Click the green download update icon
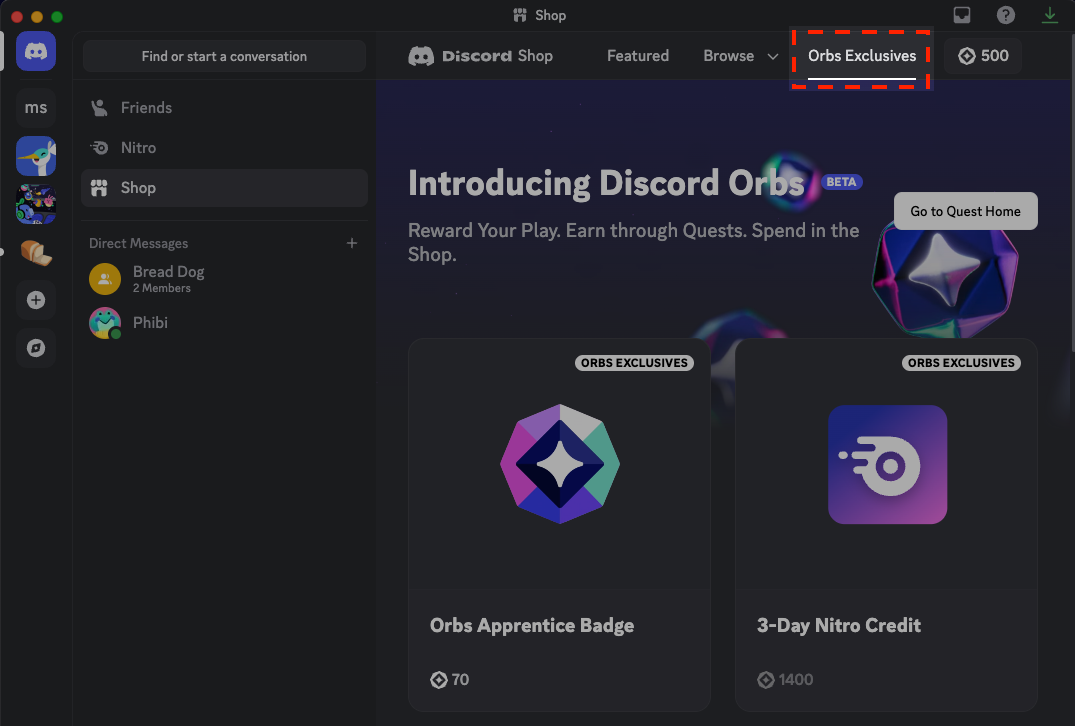Viewport: 1075px width, 726px height. tap(1050, 15)
